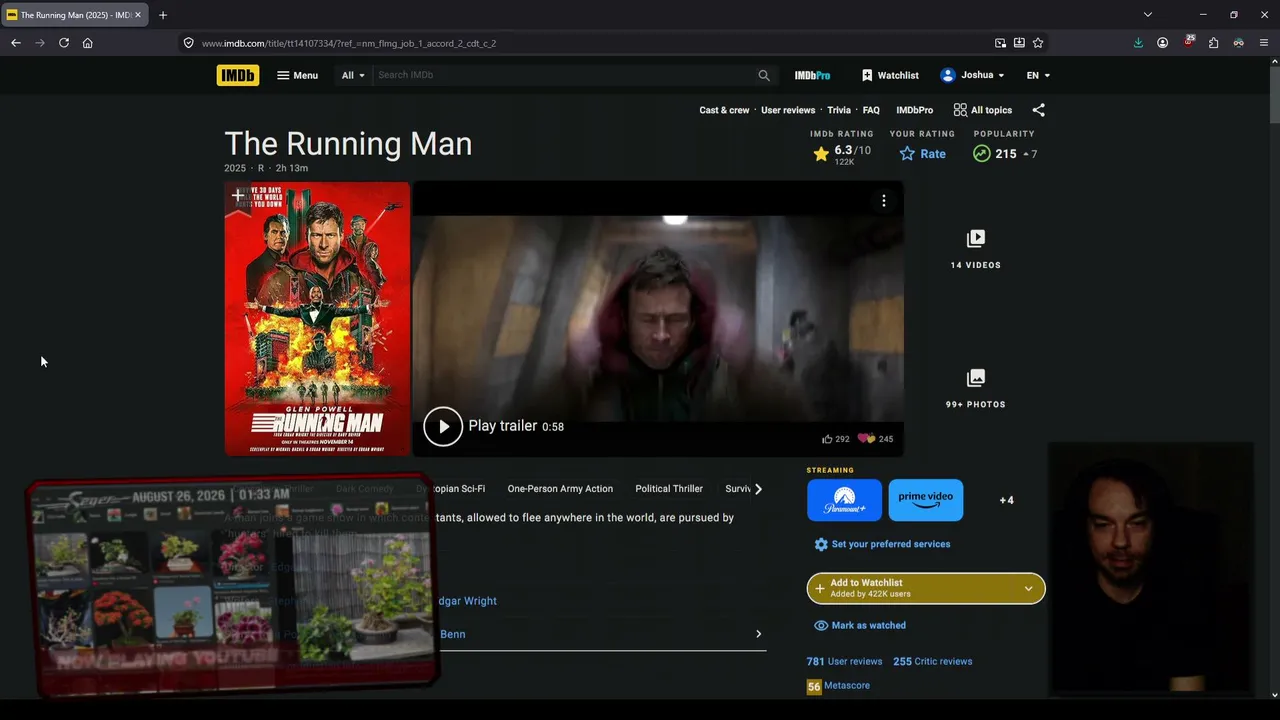This screenshot has width=1280, height=720.
Task: Like the trailer with thumbs up
Action: [835, 439]
